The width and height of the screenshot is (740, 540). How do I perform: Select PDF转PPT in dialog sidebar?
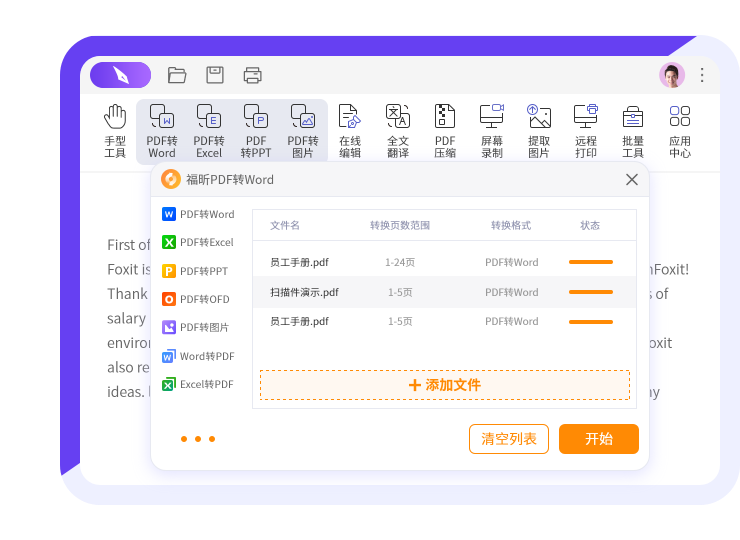click(x=195, y=271)
